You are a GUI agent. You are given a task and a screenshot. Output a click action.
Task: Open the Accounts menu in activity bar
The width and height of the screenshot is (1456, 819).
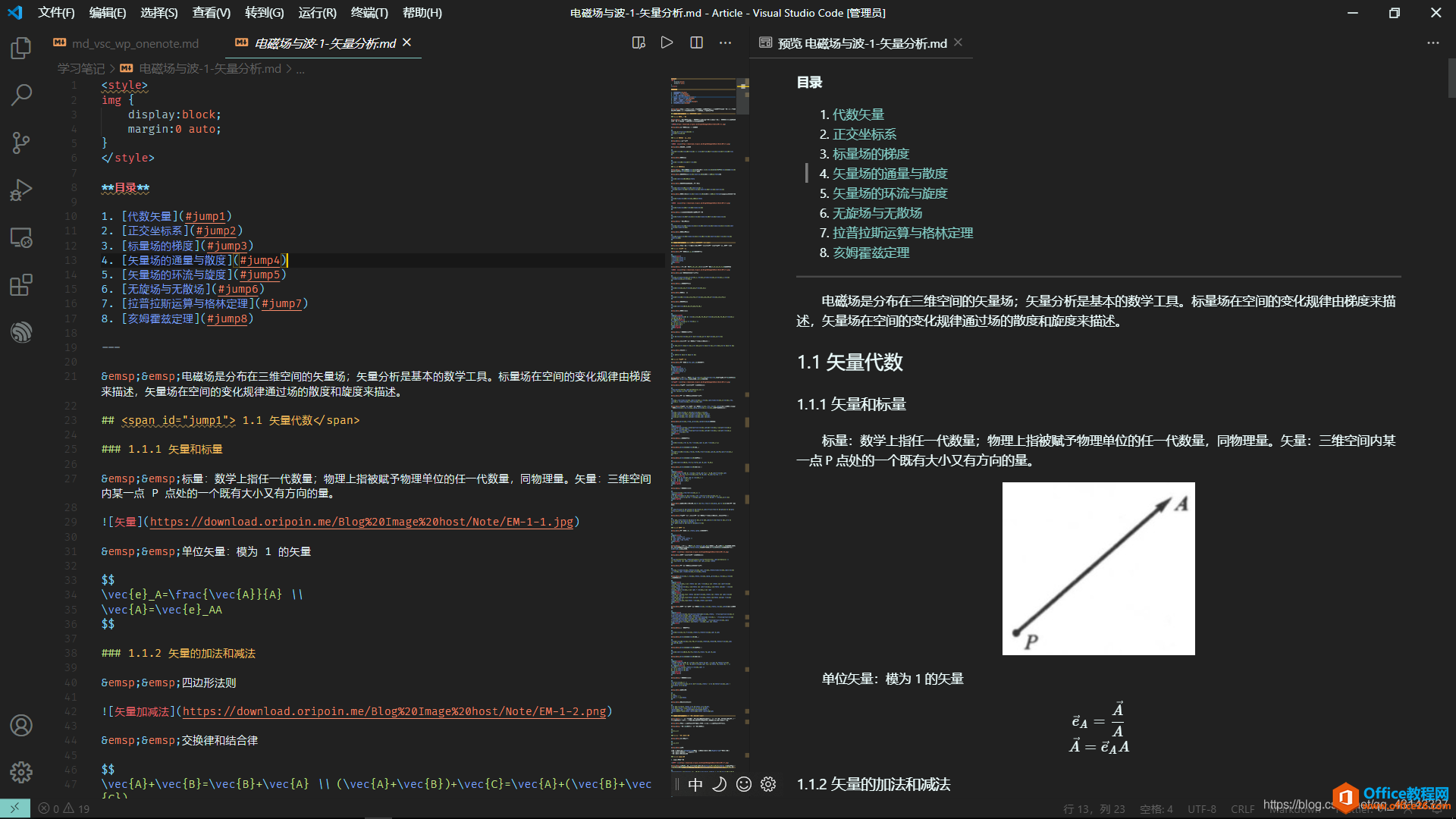coord(21,725)
